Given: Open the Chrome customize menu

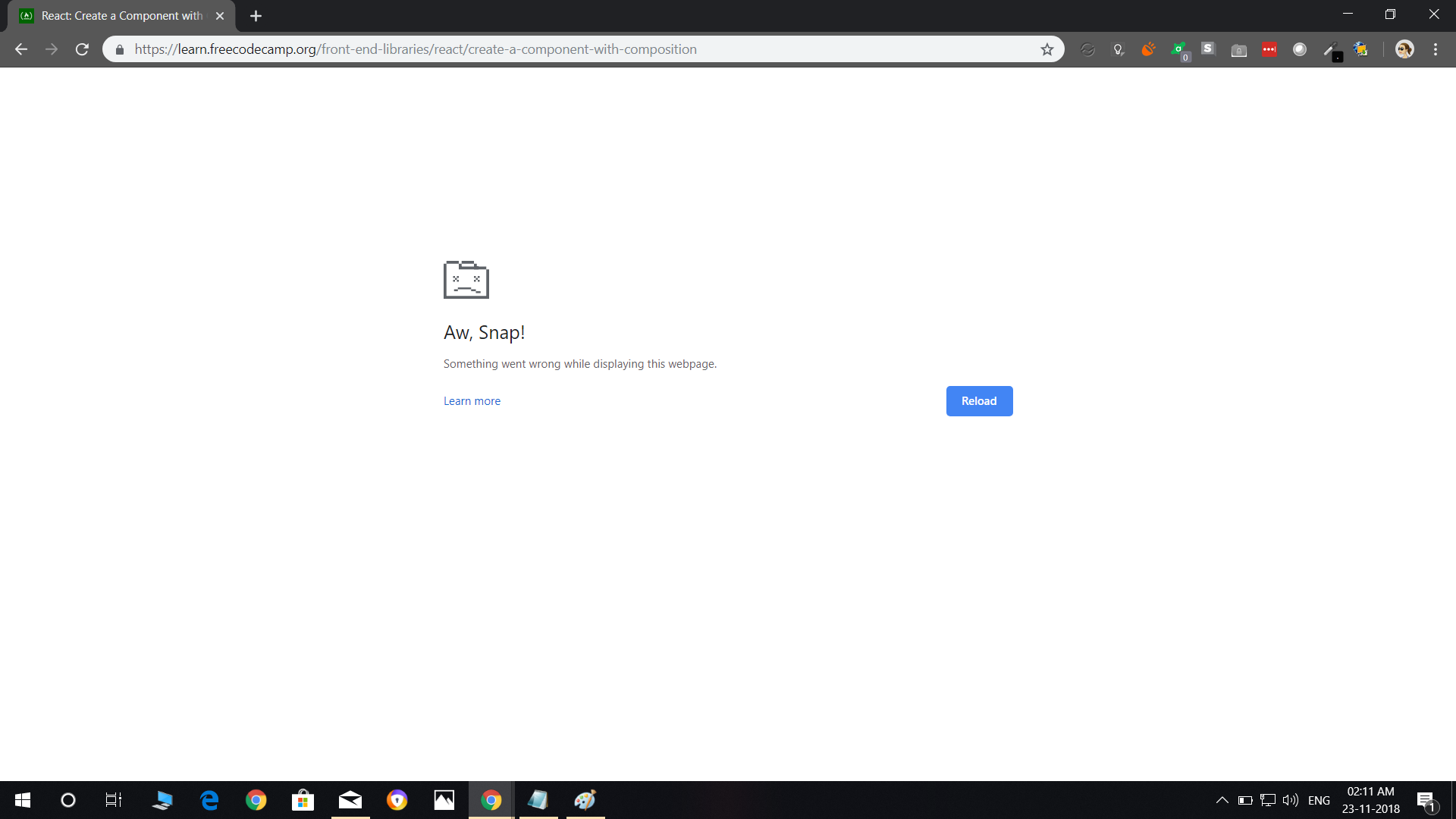Looking at the screenshot, I should click(1436, 49).
